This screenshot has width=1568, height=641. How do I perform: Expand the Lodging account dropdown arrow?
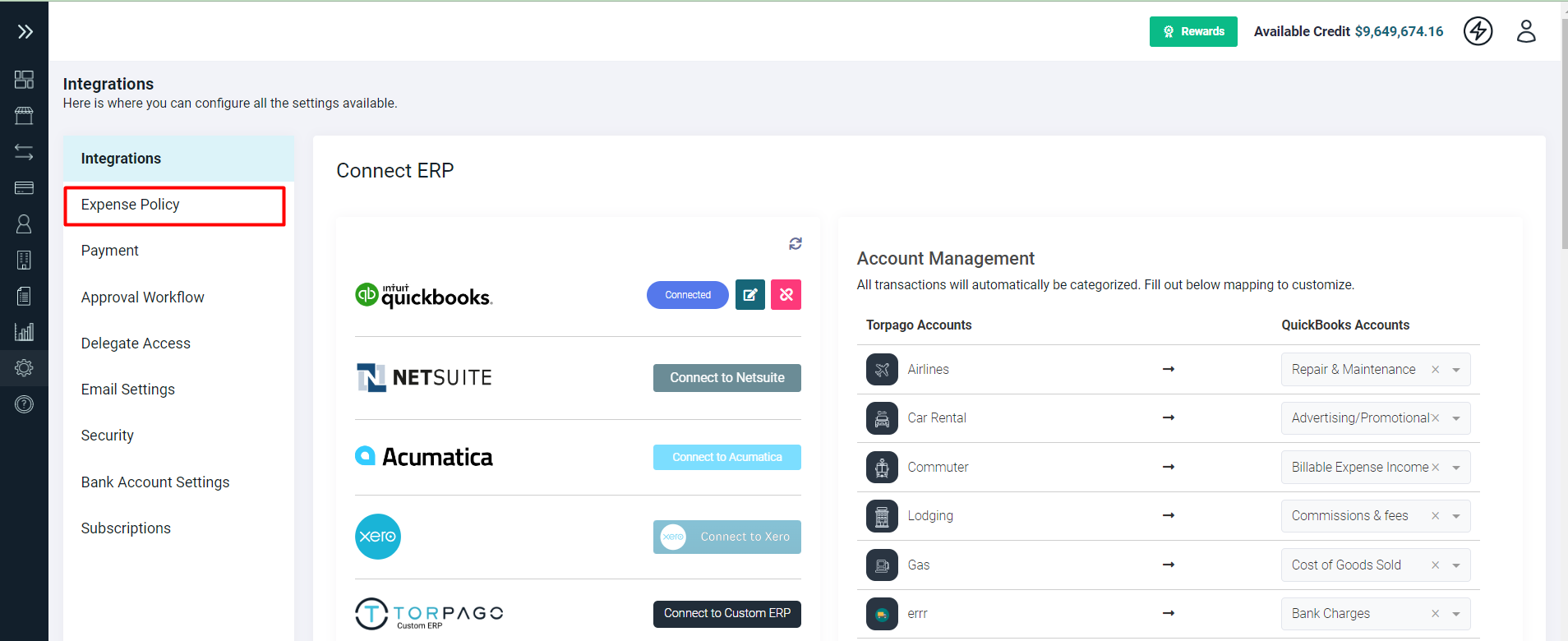tap(1456, 516)
